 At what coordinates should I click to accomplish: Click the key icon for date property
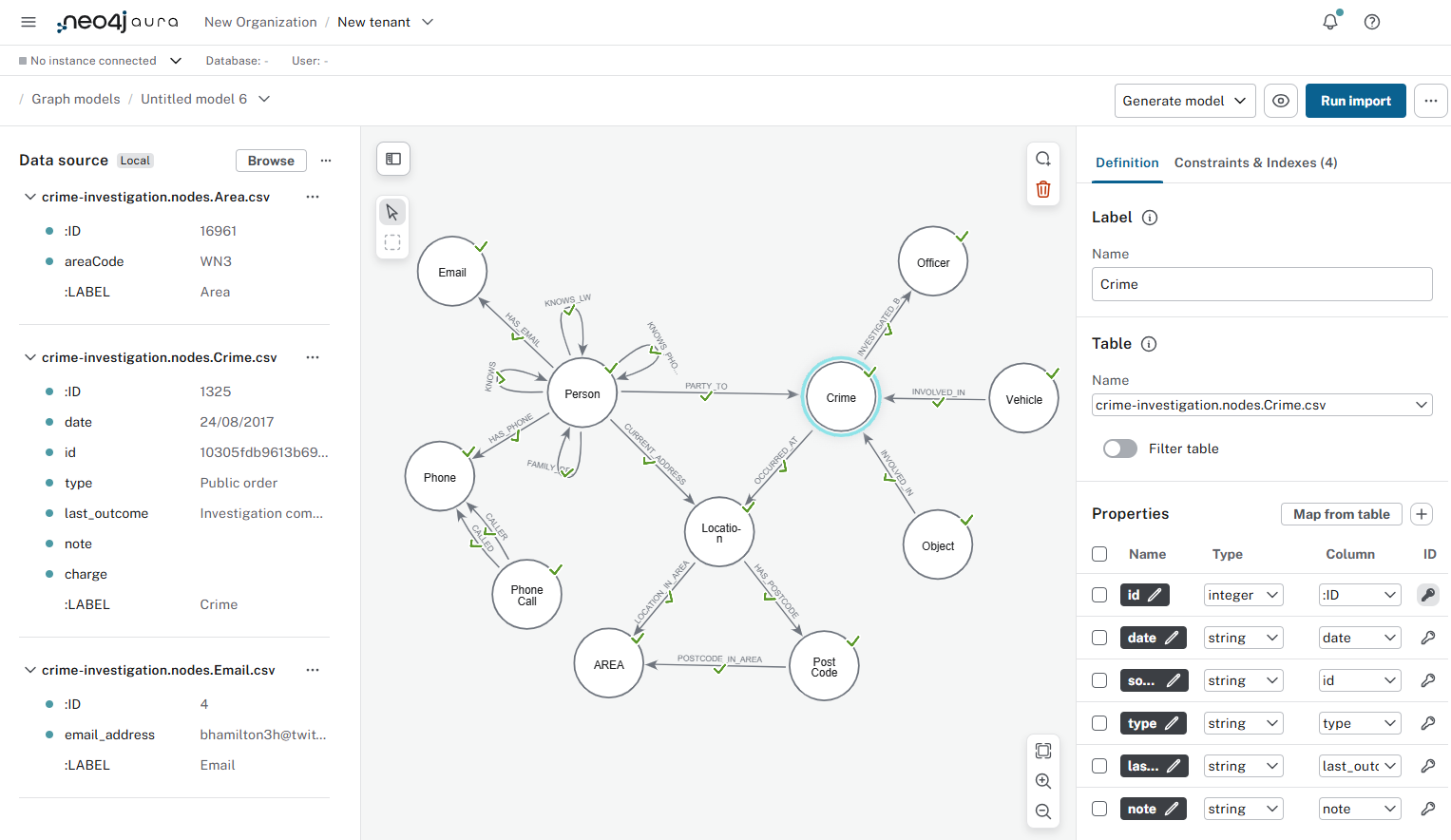[1428, 638]
